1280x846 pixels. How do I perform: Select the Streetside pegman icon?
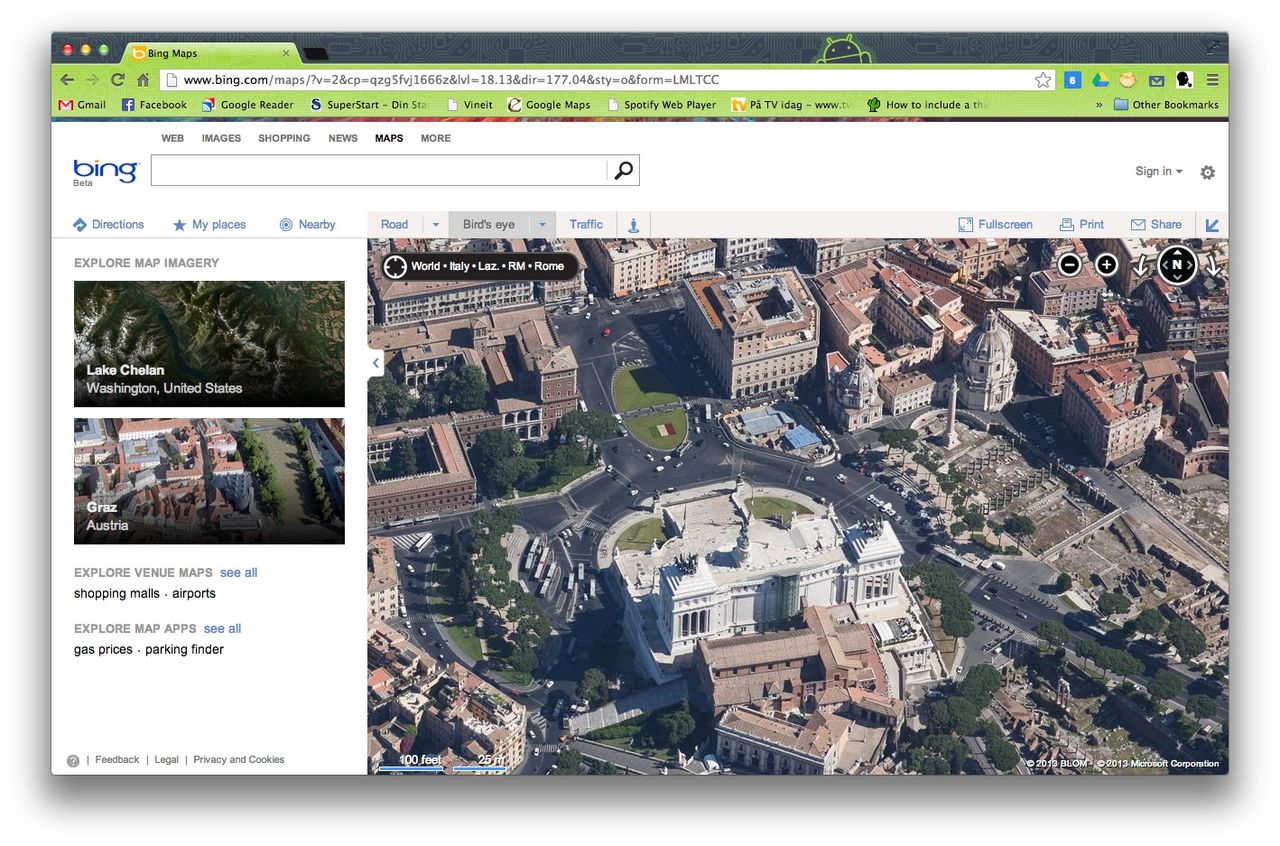tap(633, 224)
